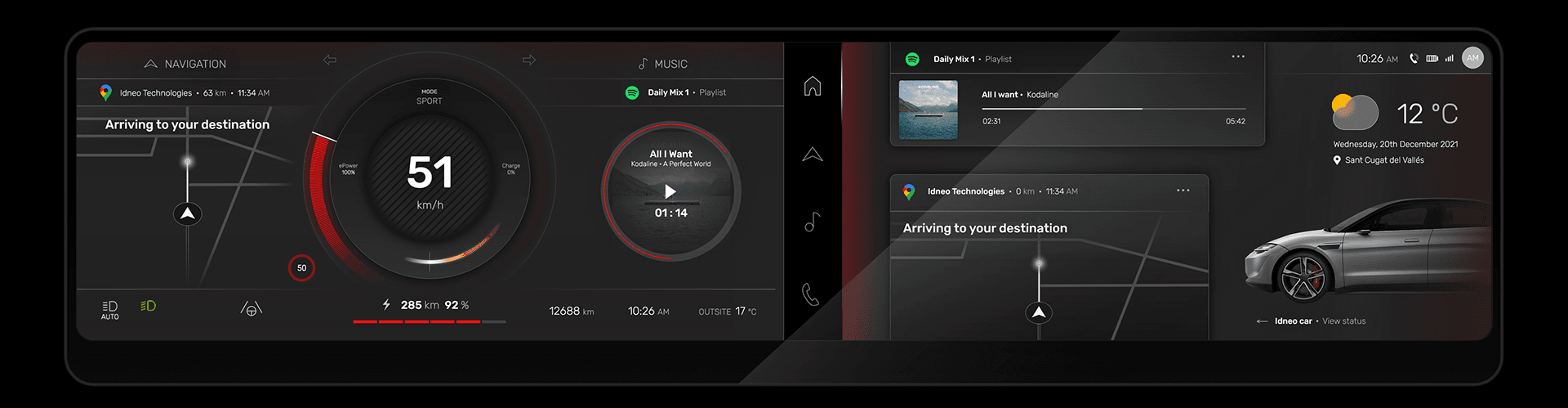
Task: Tap the weather cloud icon
Action: (1354, 112)
